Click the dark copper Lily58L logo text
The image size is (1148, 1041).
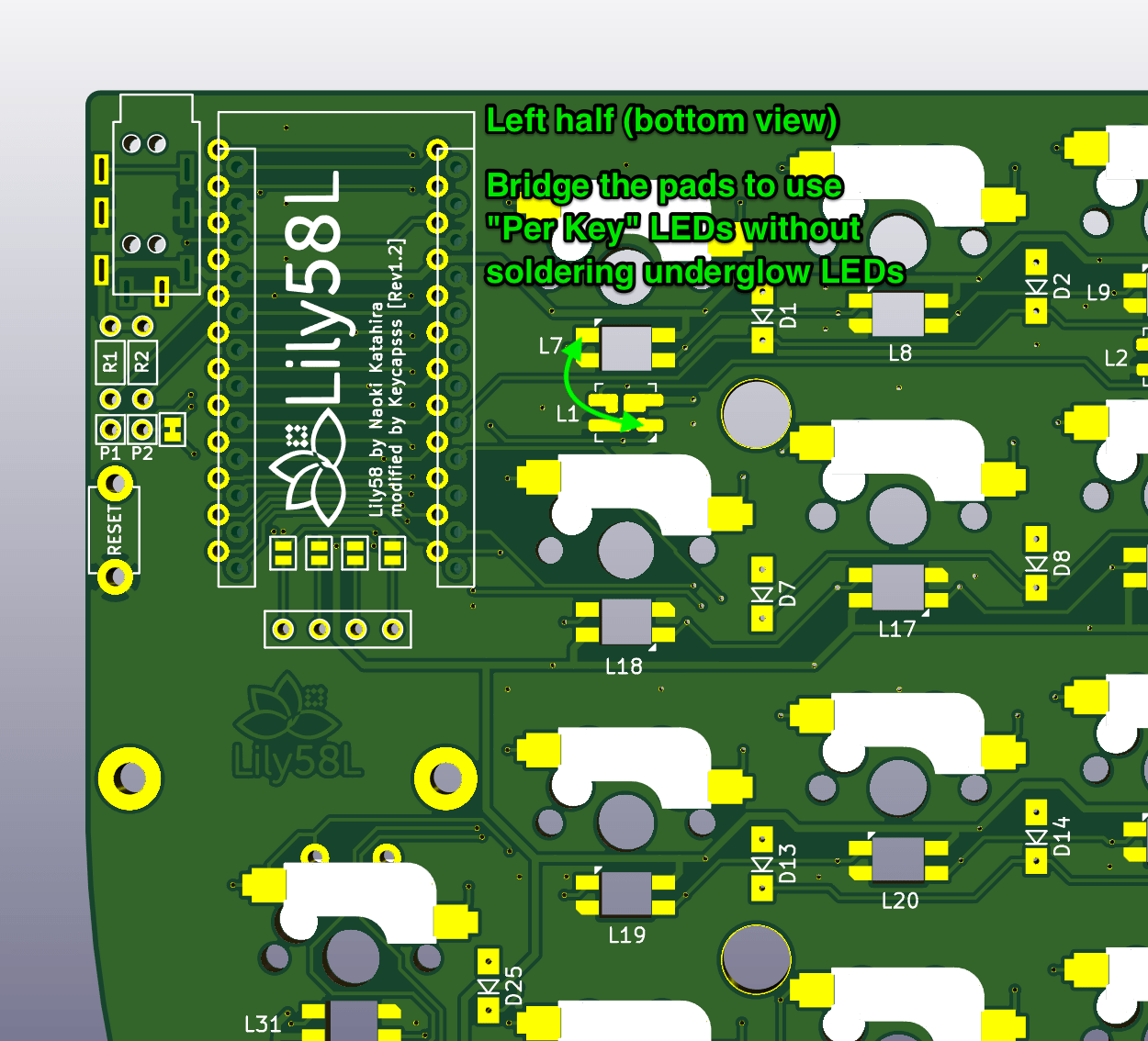298,761
